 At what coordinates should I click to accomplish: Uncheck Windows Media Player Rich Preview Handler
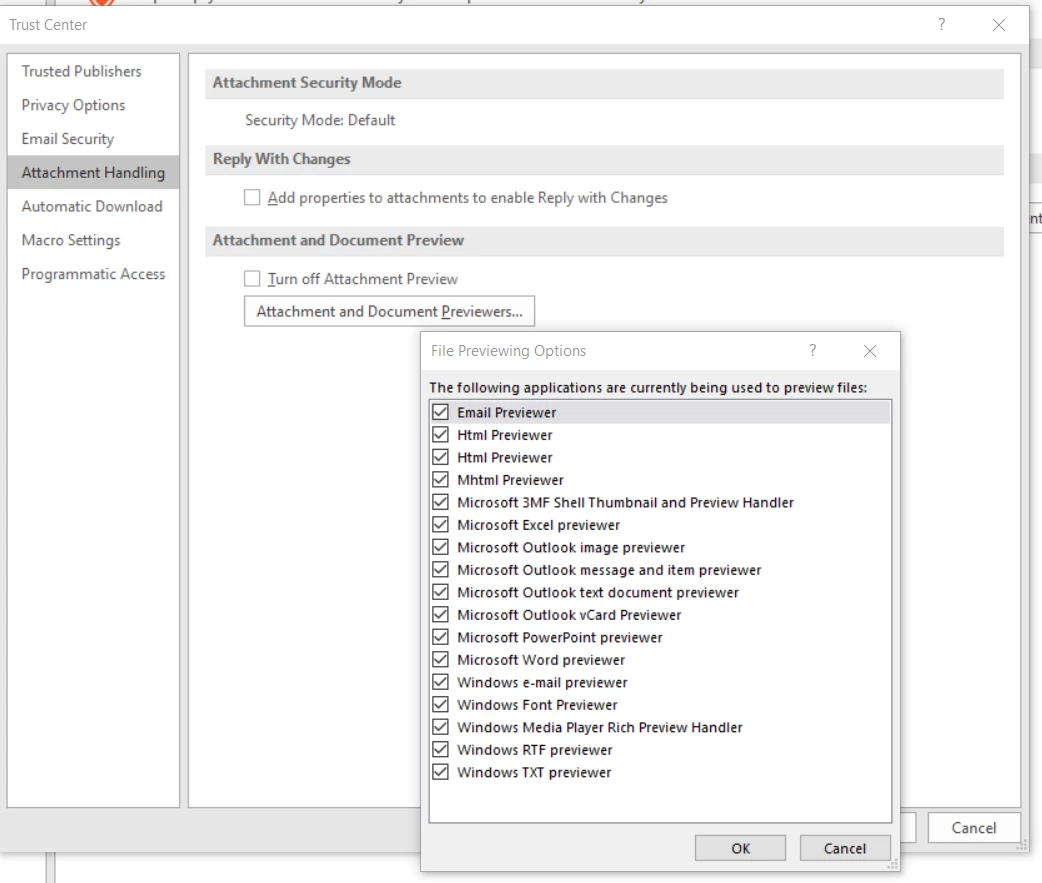point(440,727)
